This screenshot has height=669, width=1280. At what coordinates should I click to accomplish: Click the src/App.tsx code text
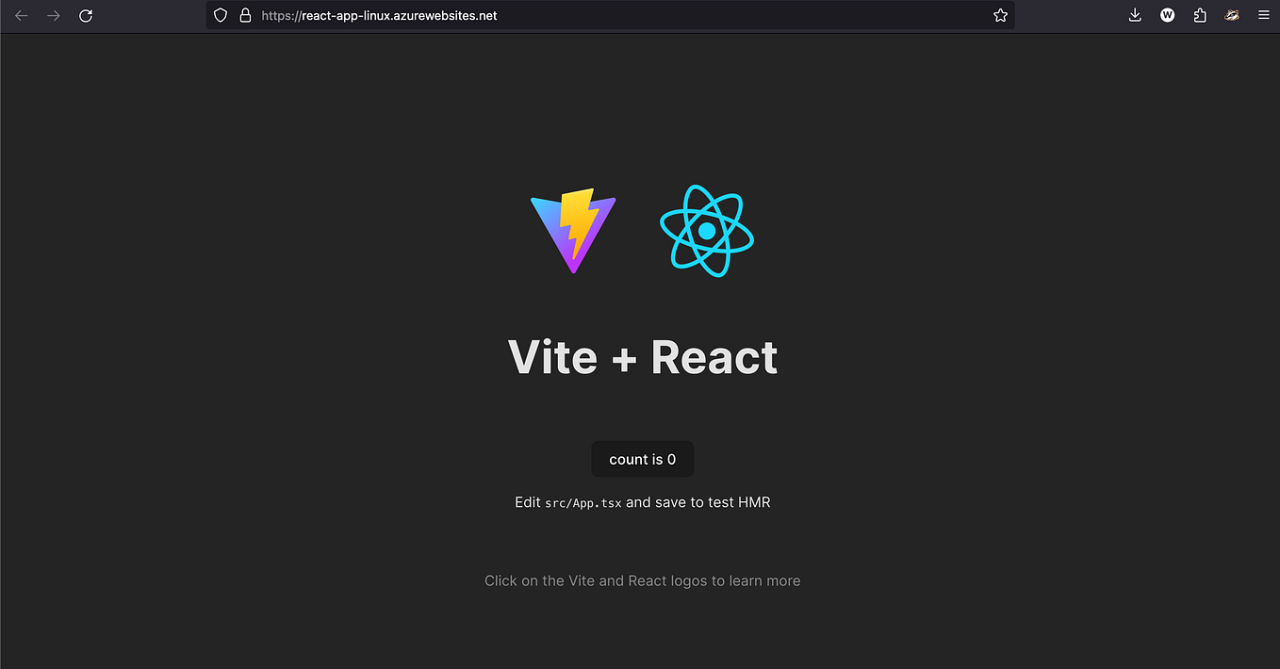[584, 502]
